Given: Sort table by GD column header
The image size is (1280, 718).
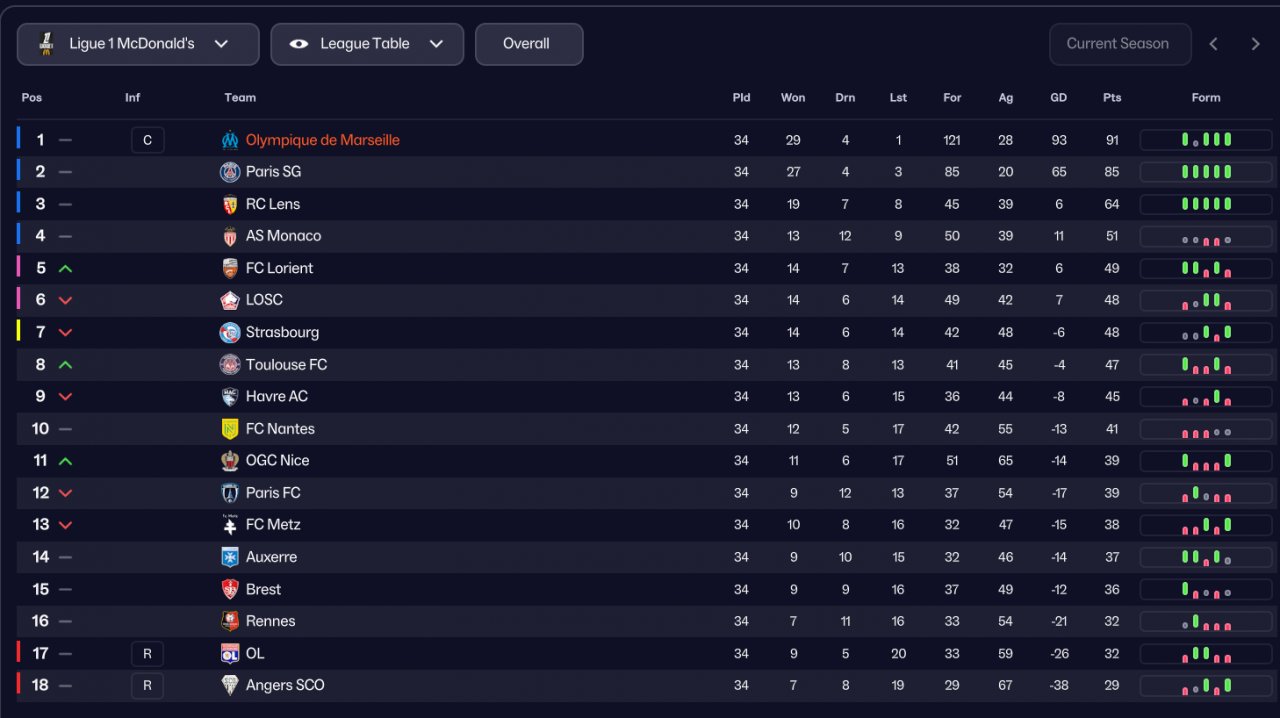Looking at the screenshot, I should click(x=1058, y=98).
